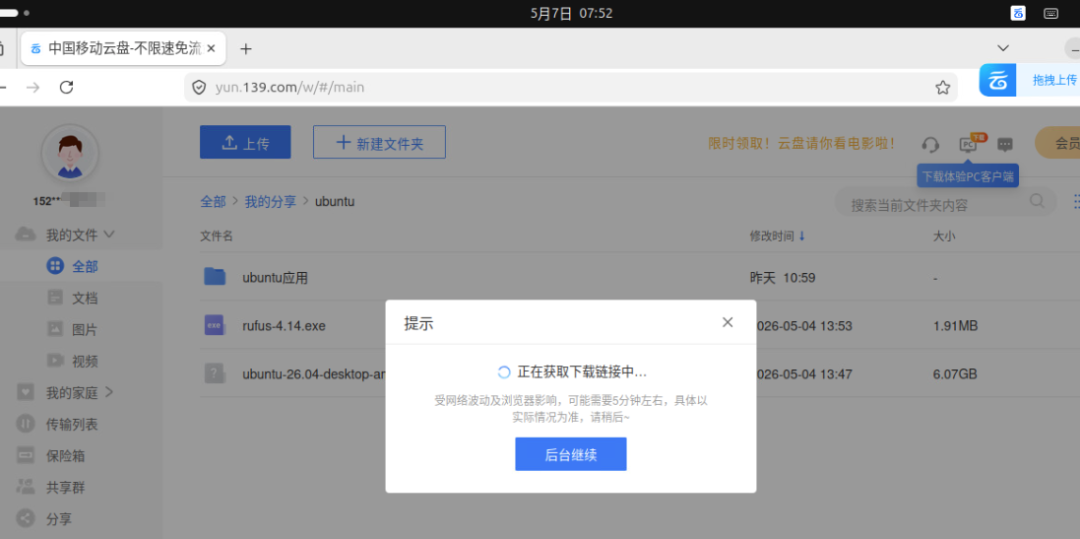1080x539 pixels.
Task: Click the PC client download icon
Action: [969, 144]
